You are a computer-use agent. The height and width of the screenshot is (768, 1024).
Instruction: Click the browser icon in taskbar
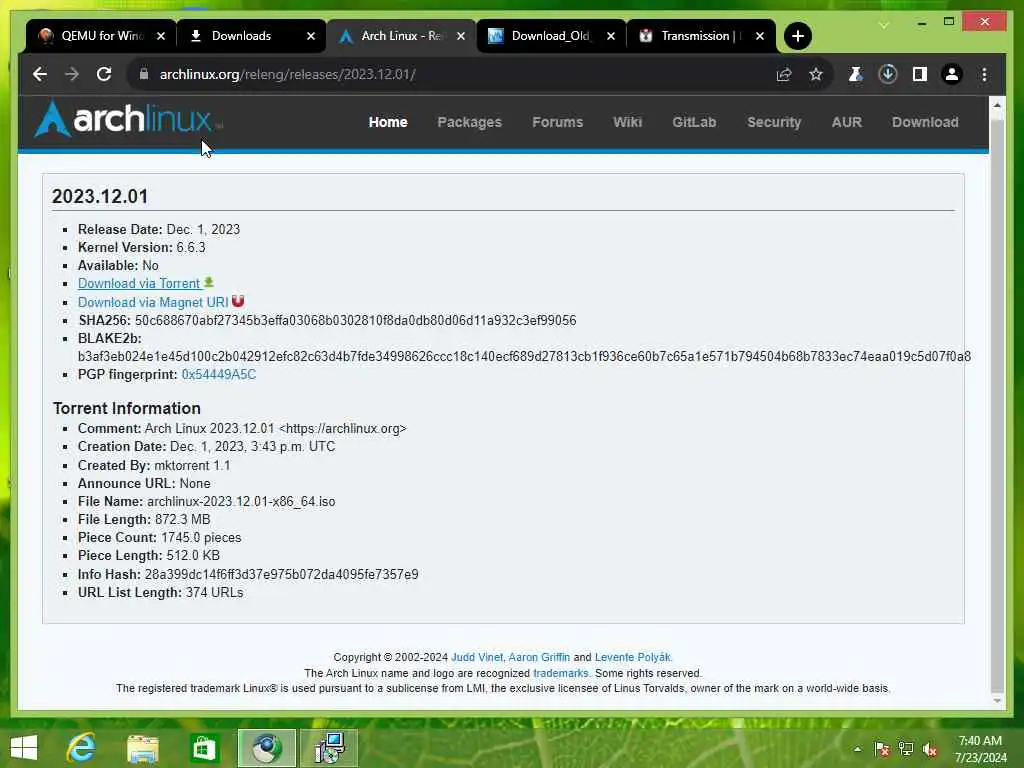coord(266,748)
